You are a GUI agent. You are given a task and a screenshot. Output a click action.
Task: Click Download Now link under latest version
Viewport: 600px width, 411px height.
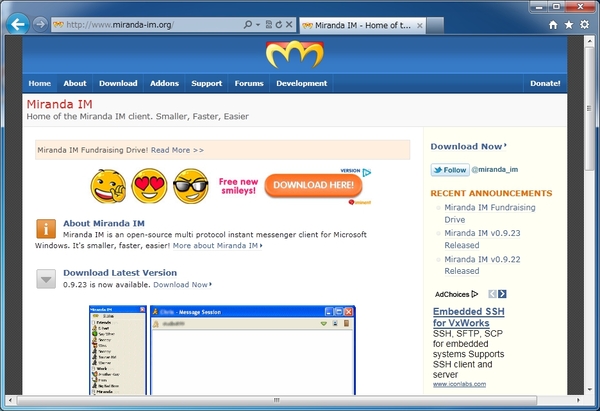point(183,285)
